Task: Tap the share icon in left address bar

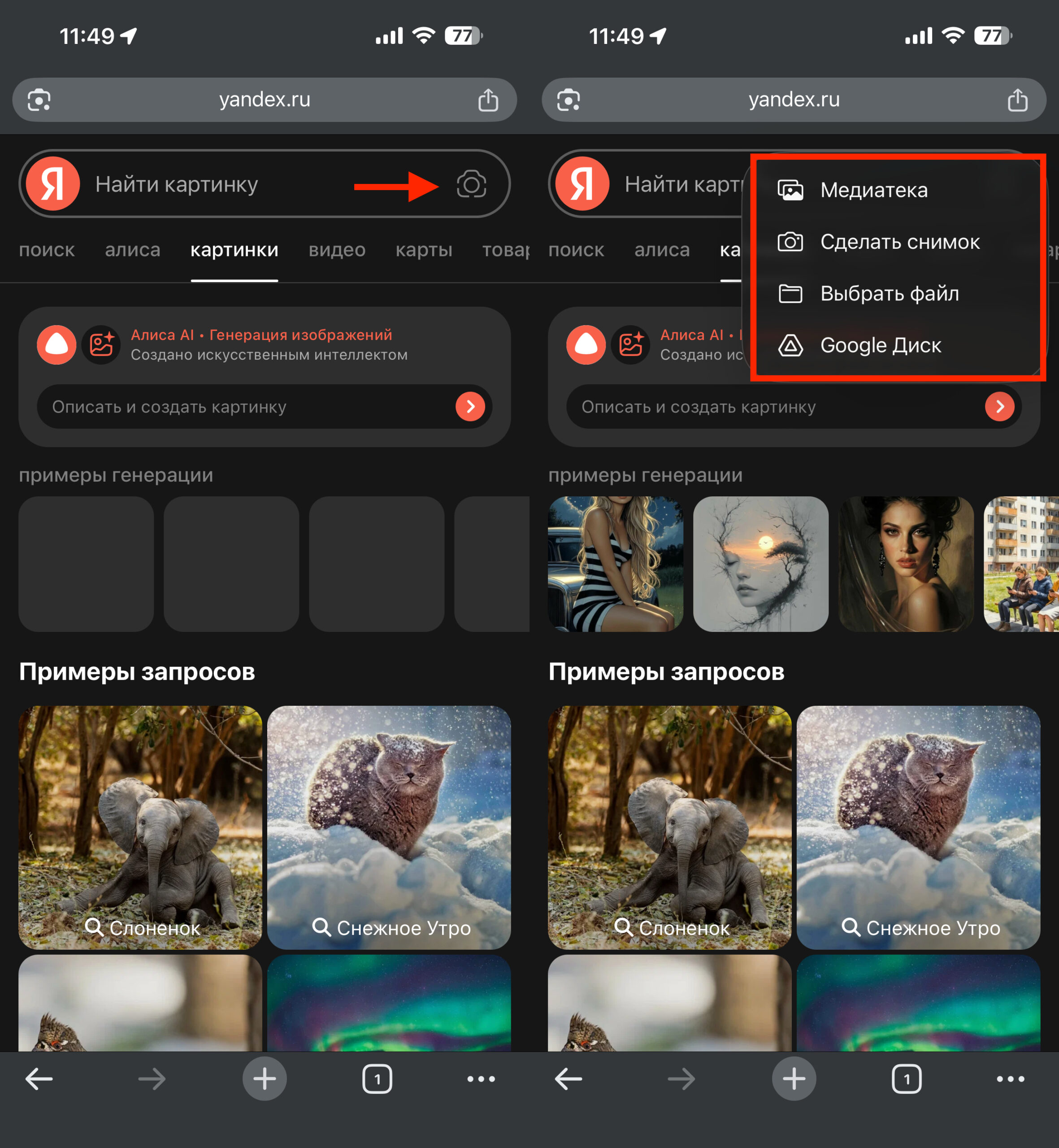Action: pos(488,100)
